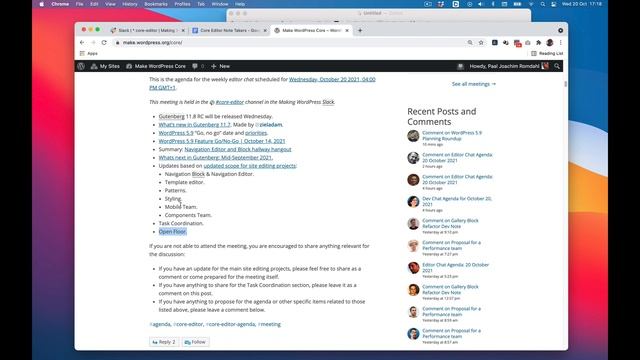The width and height of the screenshot is (640, 360).
Task: Open the WordPress 5.9 link
Action: [176, 133]
